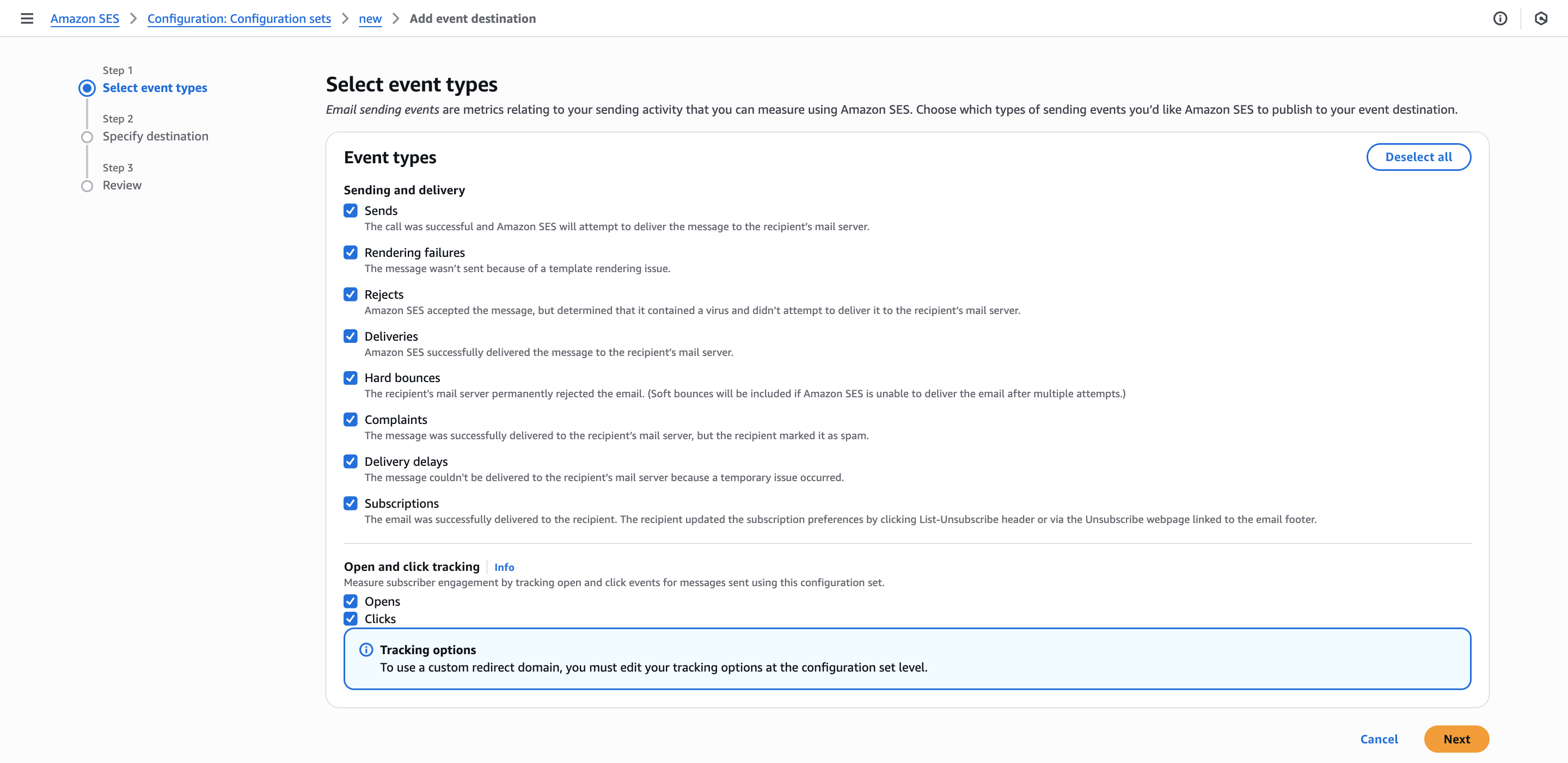Disable Opens tracking checkbox

click(x=351, y=601)
